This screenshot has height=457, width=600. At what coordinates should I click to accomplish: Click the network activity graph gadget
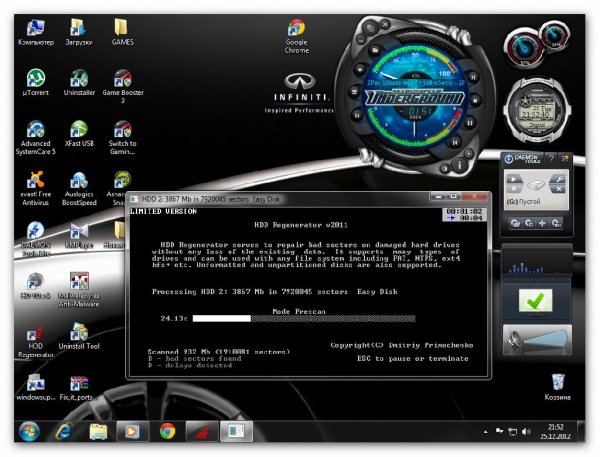pos(536,263)
